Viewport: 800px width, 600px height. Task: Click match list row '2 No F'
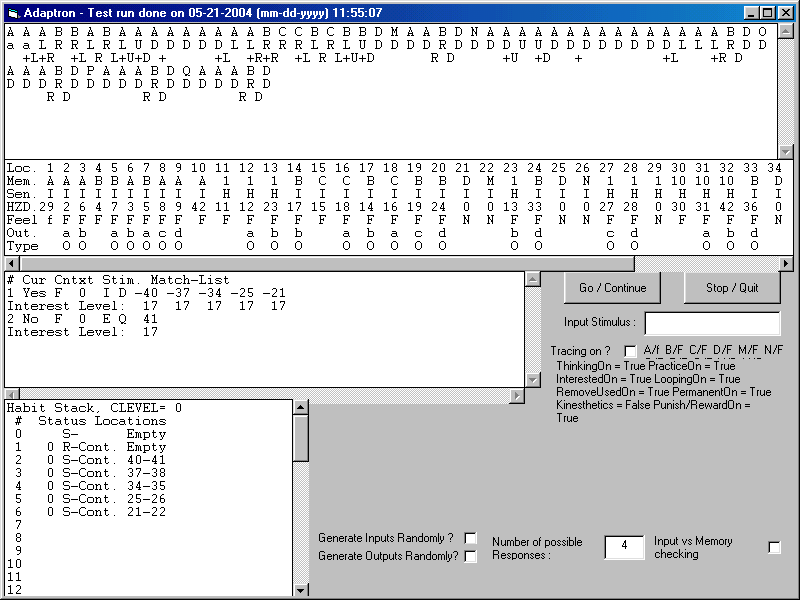[83, 319]
